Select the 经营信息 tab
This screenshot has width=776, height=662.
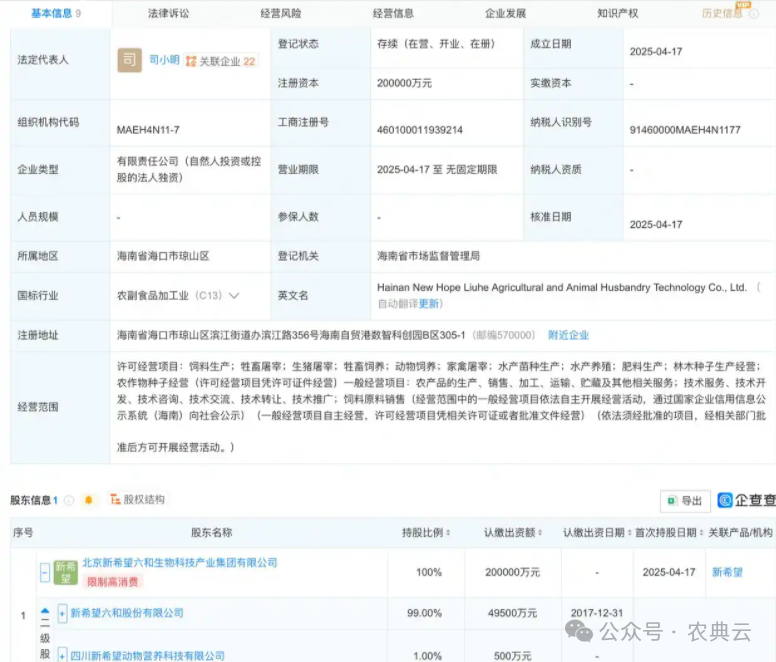[393, 13]
